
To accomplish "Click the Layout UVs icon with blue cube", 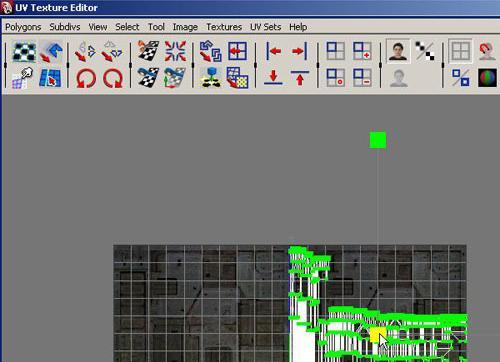I will click(211, 78).
